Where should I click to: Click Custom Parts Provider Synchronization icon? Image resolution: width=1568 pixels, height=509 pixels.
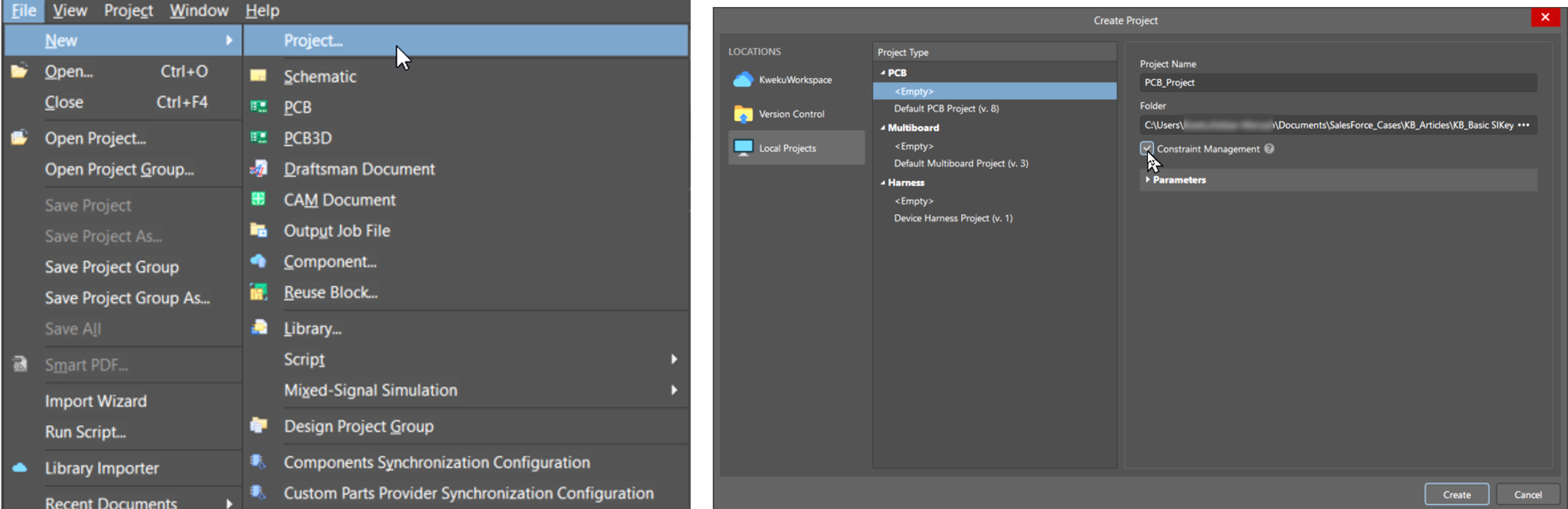click(258, 492)
